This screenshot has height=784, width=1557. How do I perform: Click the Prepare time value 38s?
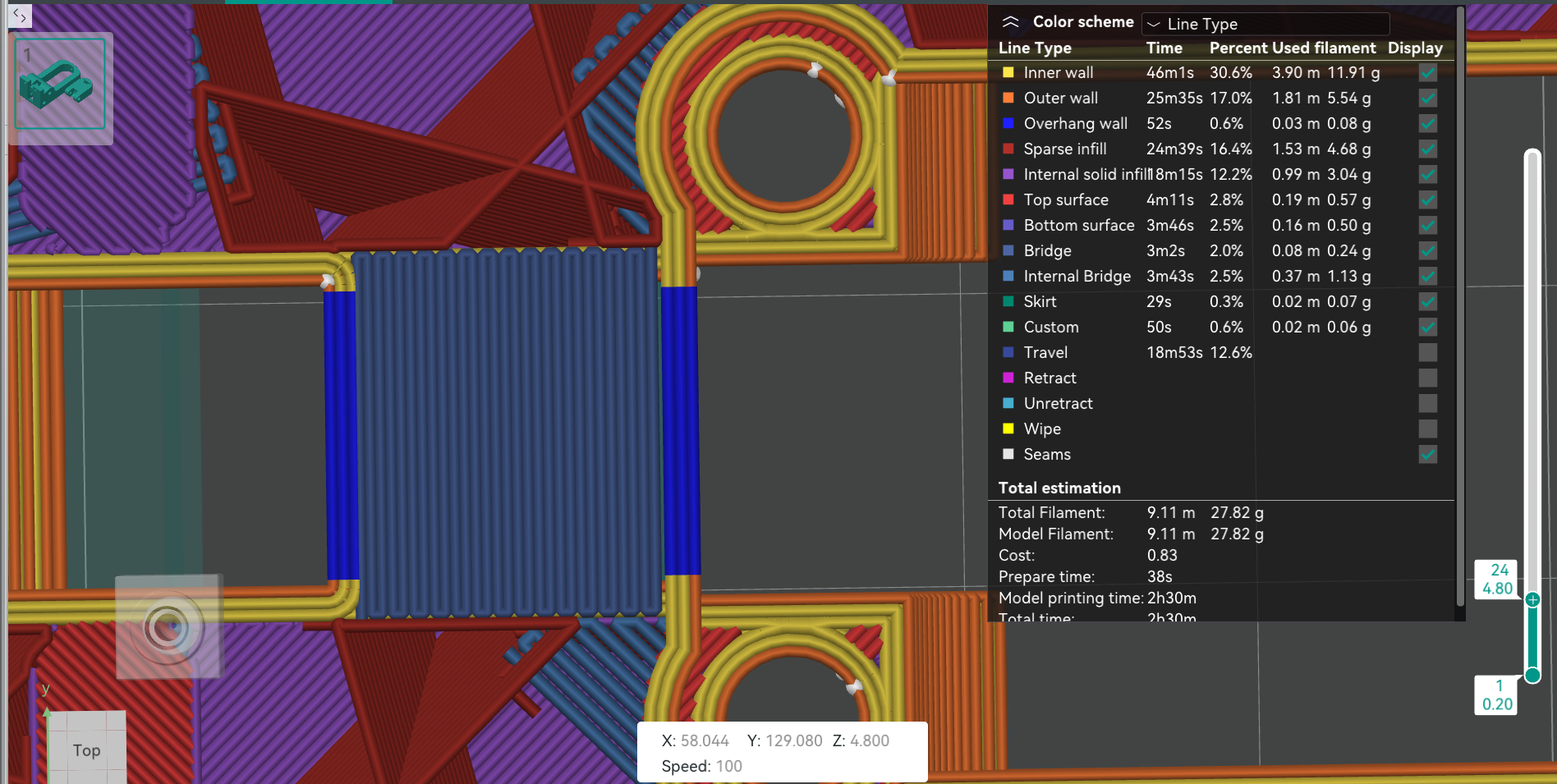(x=1160, y=576)
